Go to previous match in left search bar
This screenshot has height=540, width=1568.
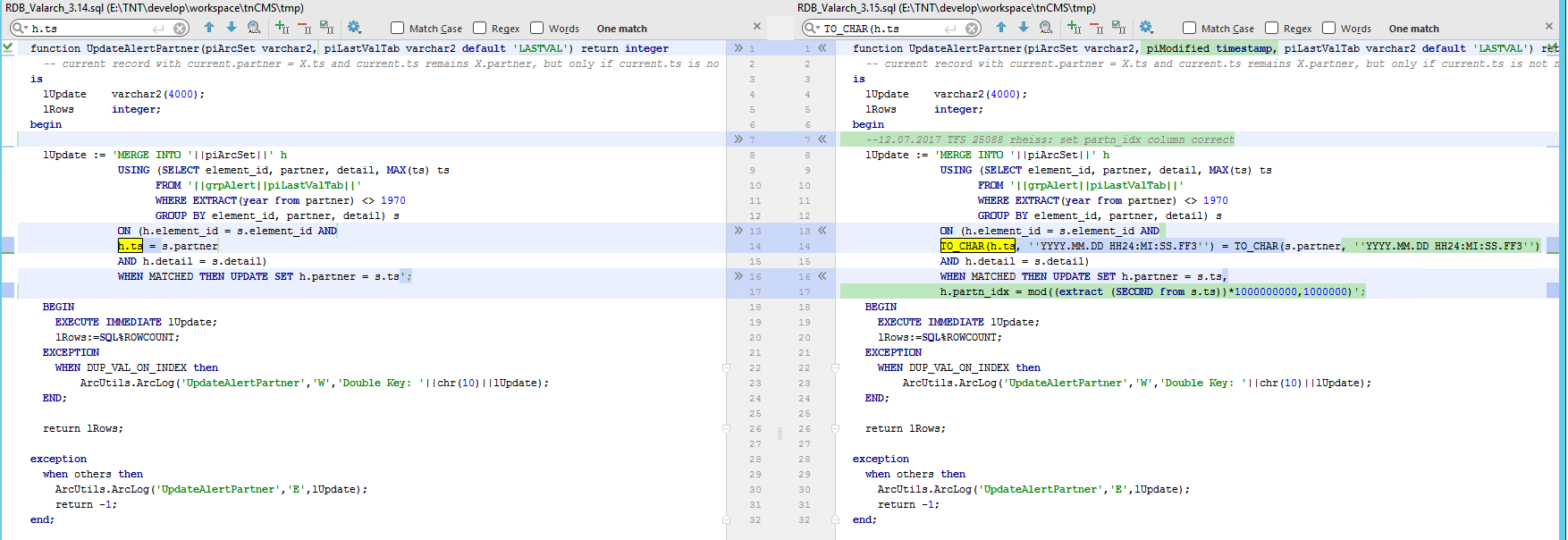[x=209, y=28]
